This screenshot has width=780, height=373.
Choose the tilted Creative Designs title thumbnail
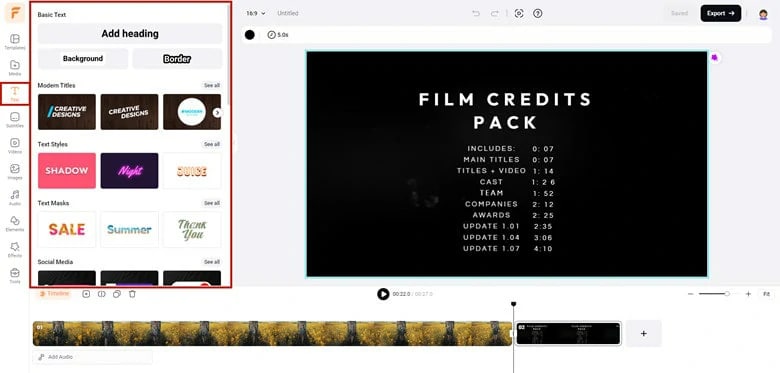coord(129,112)
